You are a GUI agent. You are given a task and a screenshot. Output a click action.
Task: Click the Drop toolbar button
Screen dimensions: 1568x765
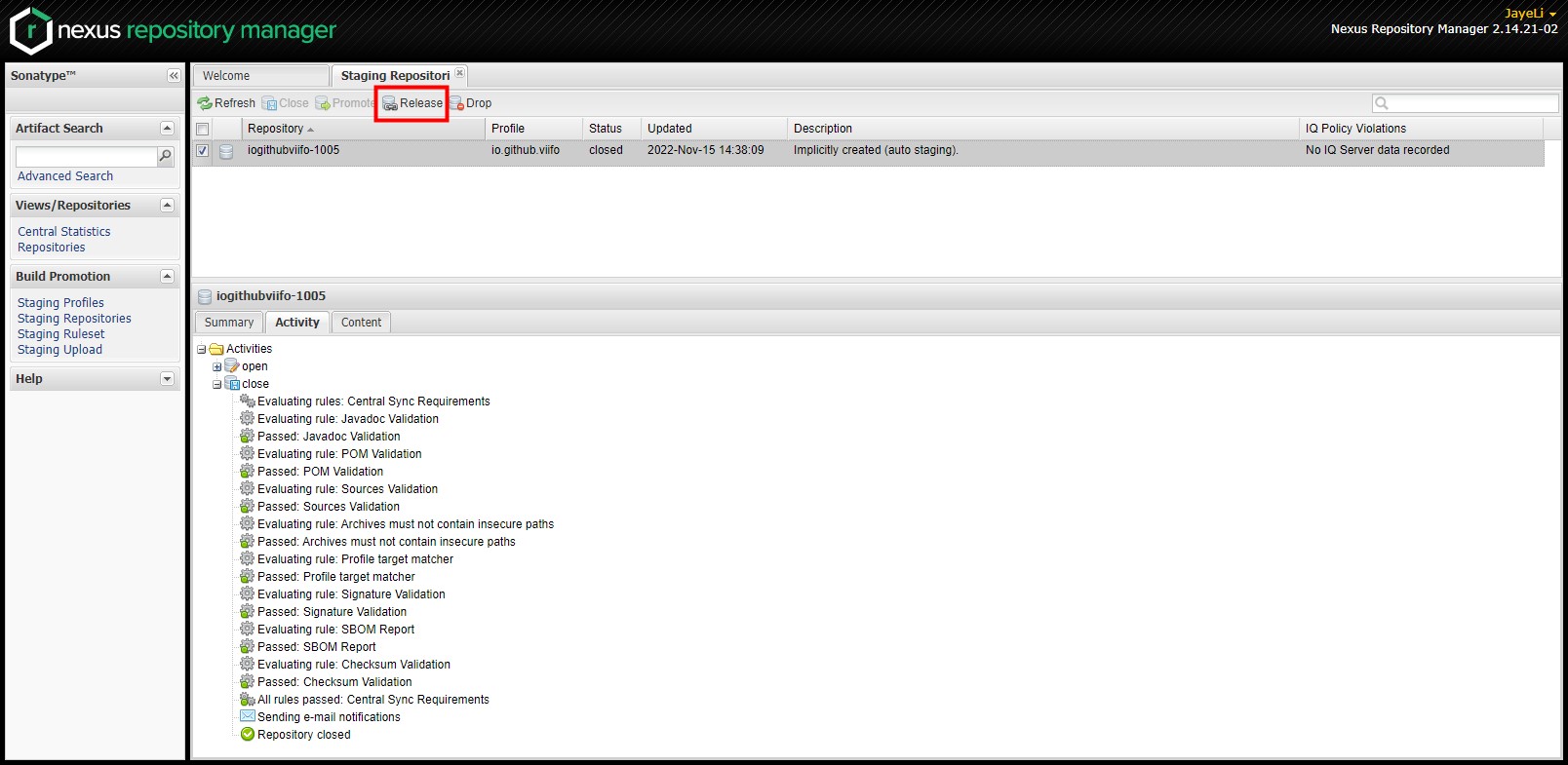[471, 103]
